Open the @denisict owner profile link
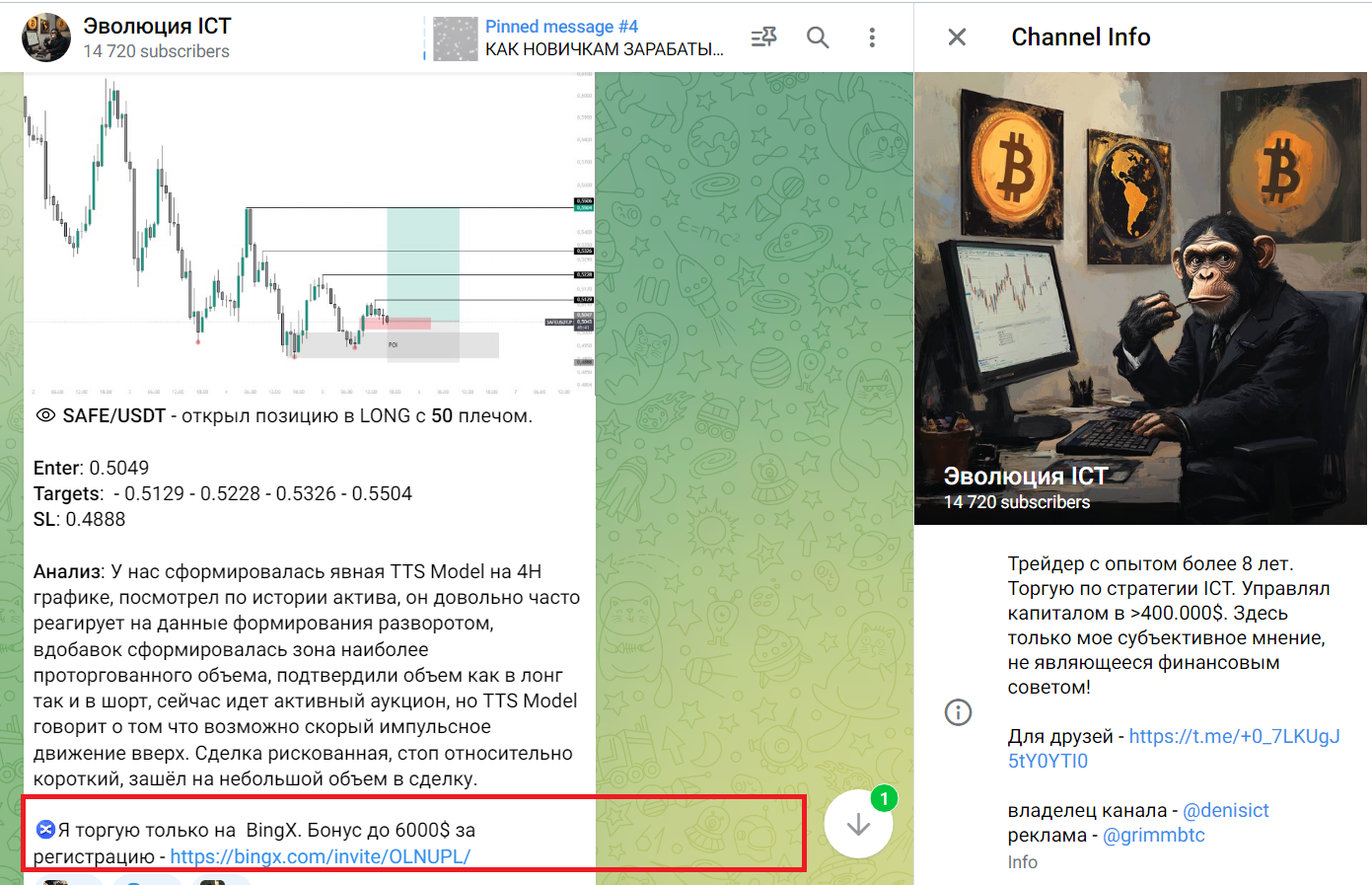1372x885 pixels. pyautogui.click(x=1226, y=810)
